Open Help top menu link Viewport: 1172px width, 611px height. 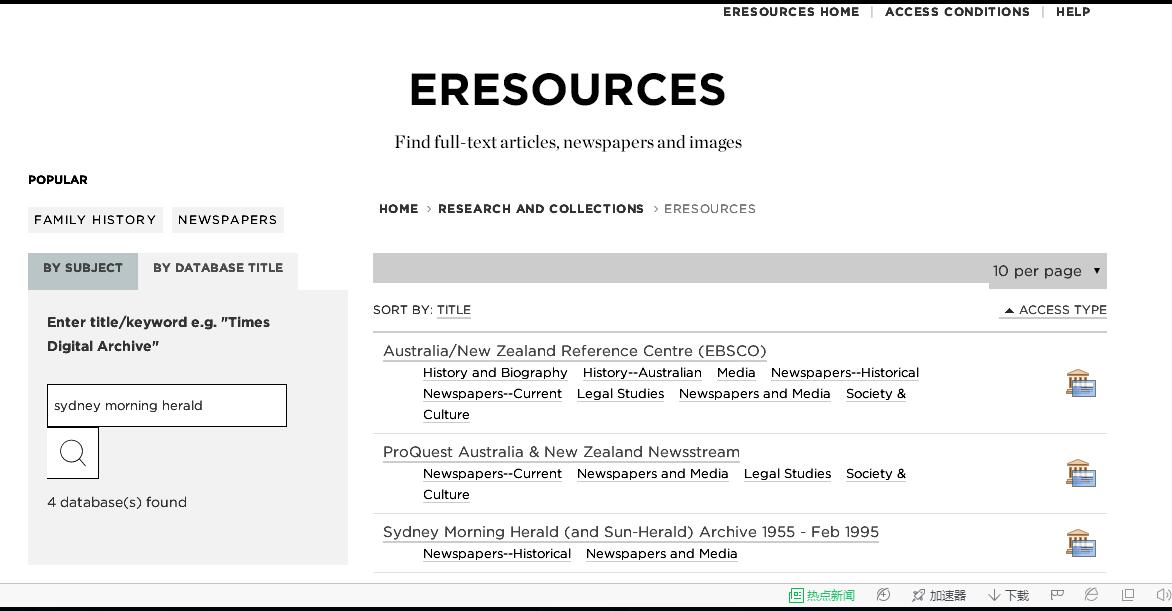click(1073, 12)
